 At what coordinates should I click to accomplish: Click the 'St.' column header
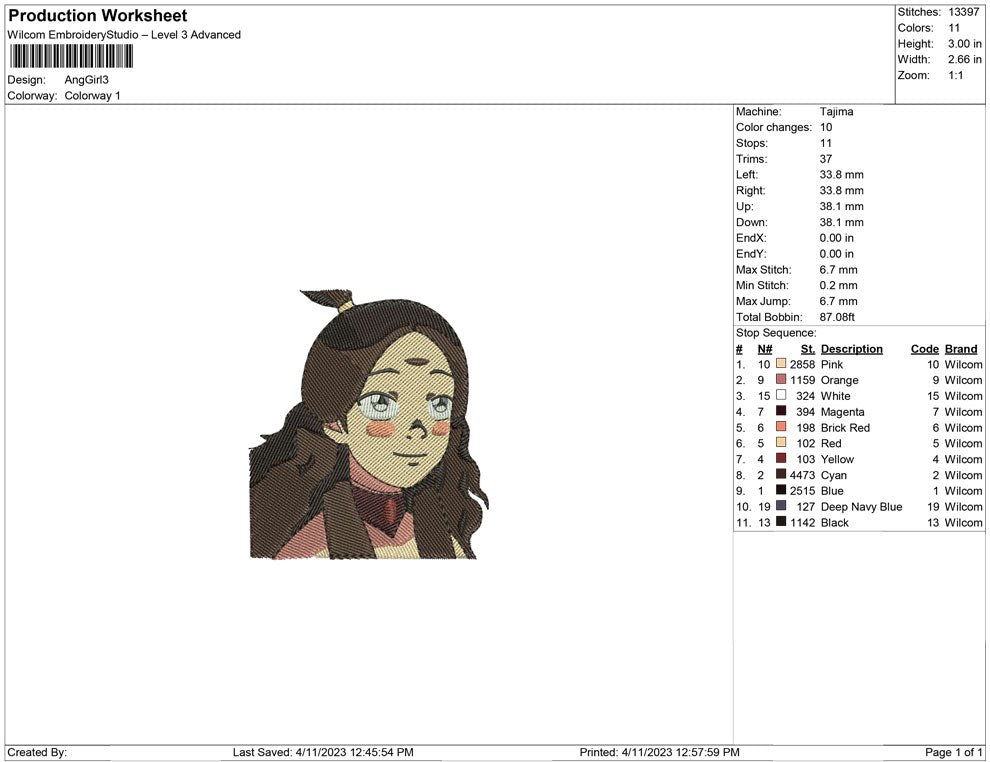point(808,349)
